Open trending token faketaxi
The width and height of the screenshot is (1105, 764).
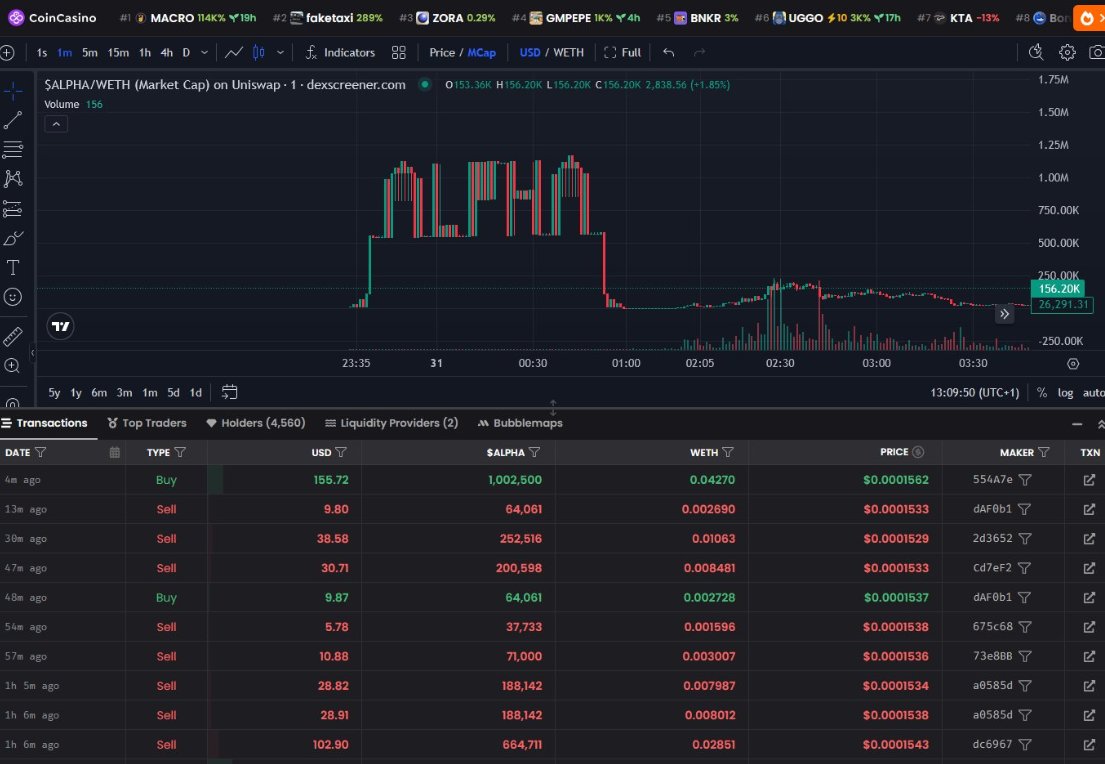[328, 18]
